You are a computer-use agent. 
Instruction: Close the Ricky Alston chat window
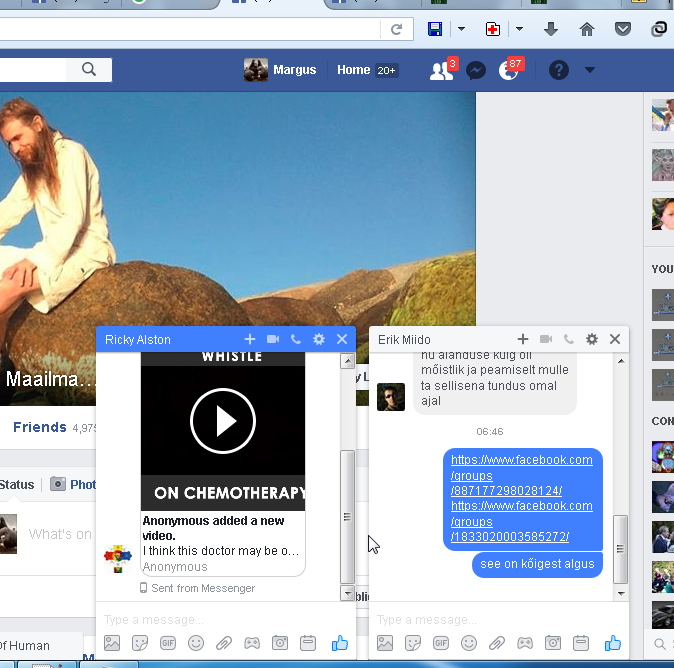(x=342, y=339)
